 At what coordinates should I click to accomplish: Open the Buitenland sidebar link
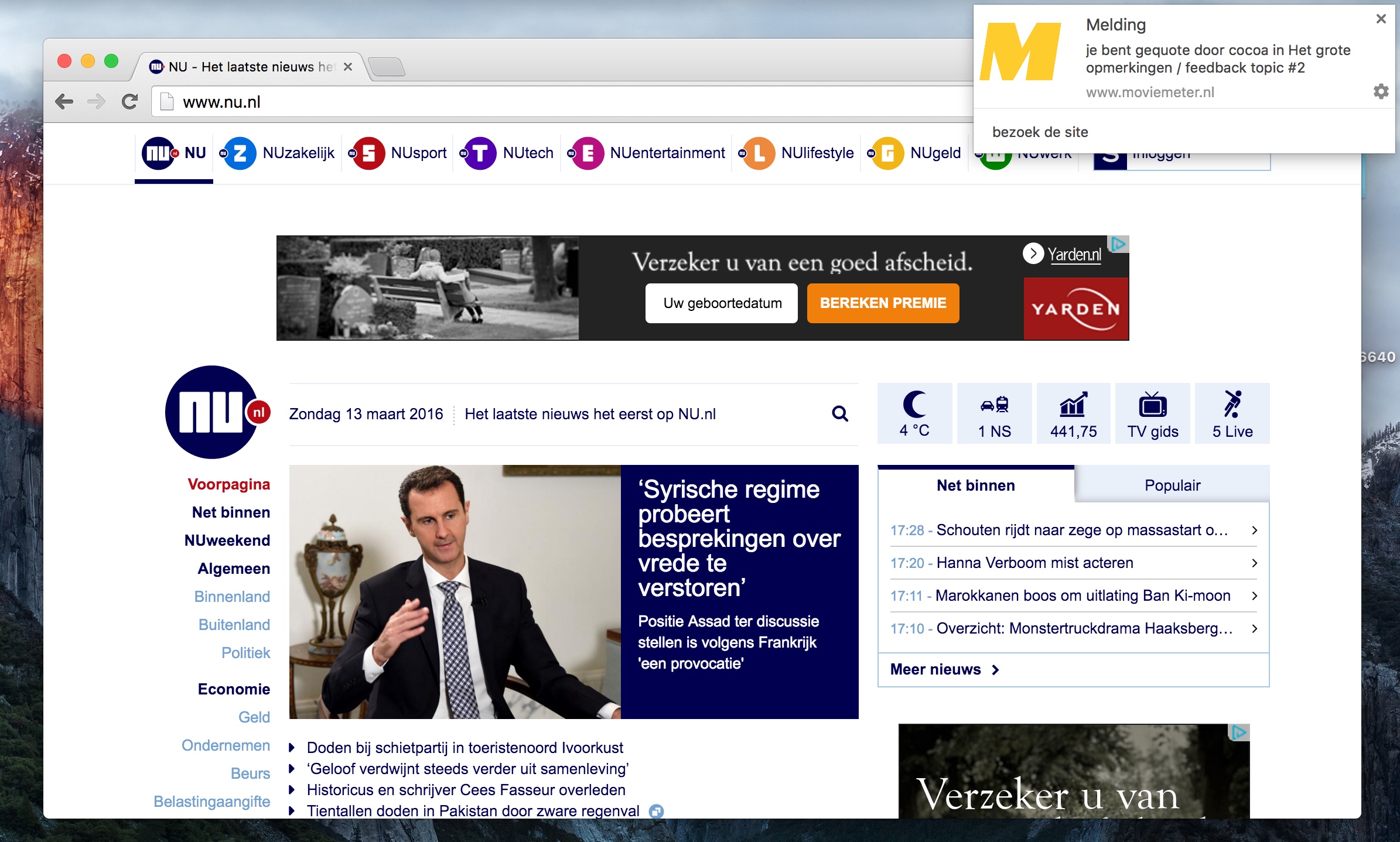click(x=234, y=625)
